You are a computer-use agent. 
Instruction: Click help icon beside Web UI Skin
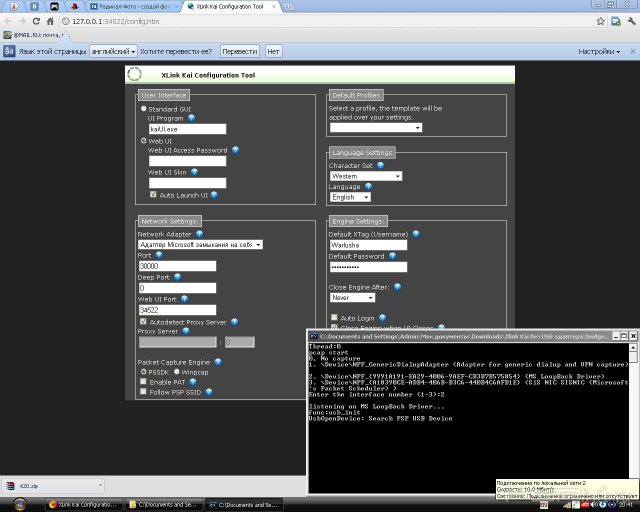(x=192, y=172)
